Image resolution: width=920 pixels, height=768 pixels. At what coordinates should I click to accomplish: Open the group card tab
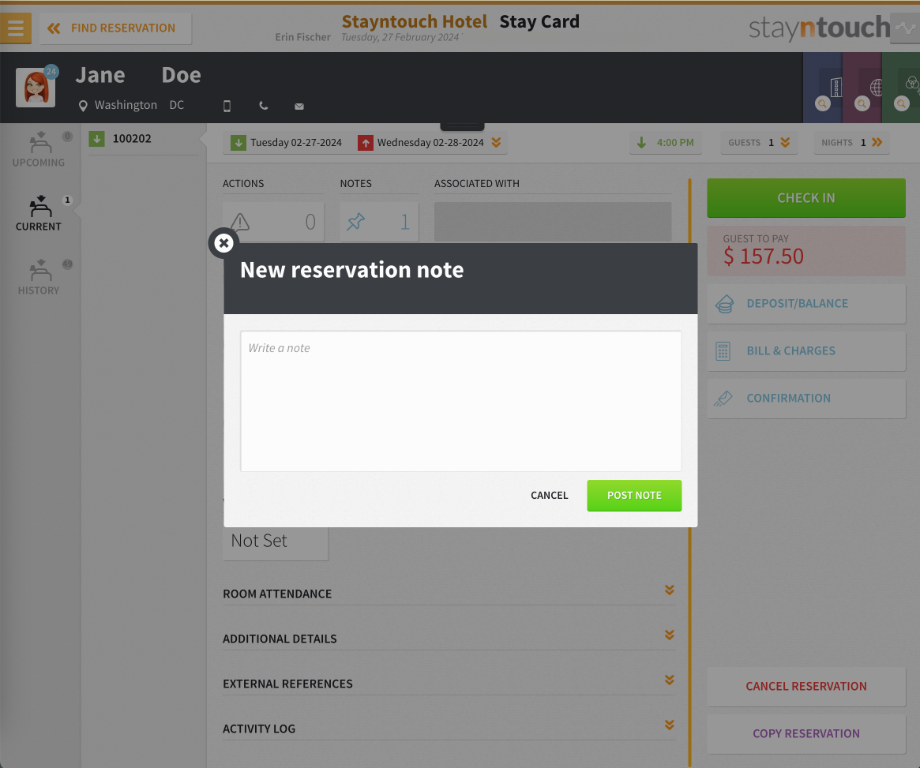[x=901, y=88]
